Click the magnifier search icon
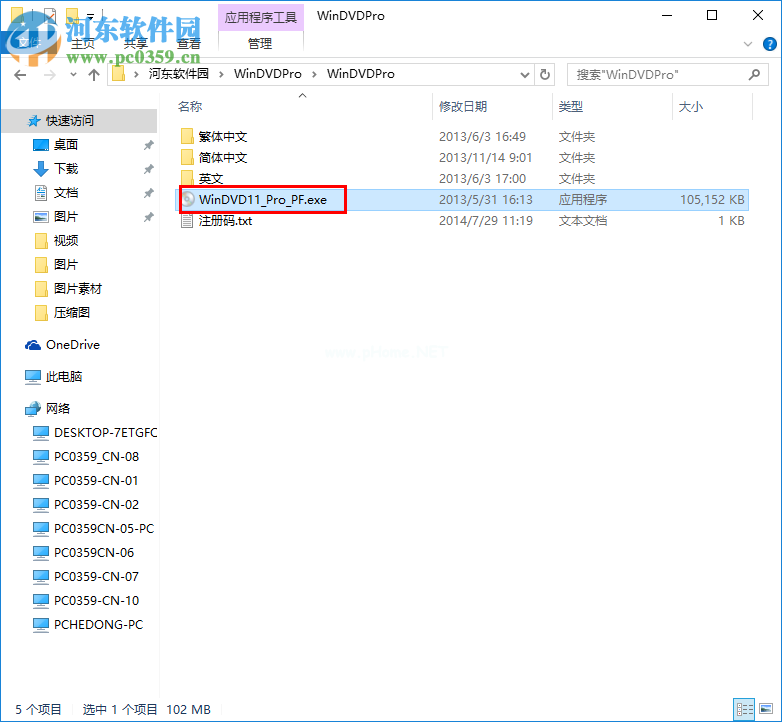782x722 pixels. tap(755, 75)
